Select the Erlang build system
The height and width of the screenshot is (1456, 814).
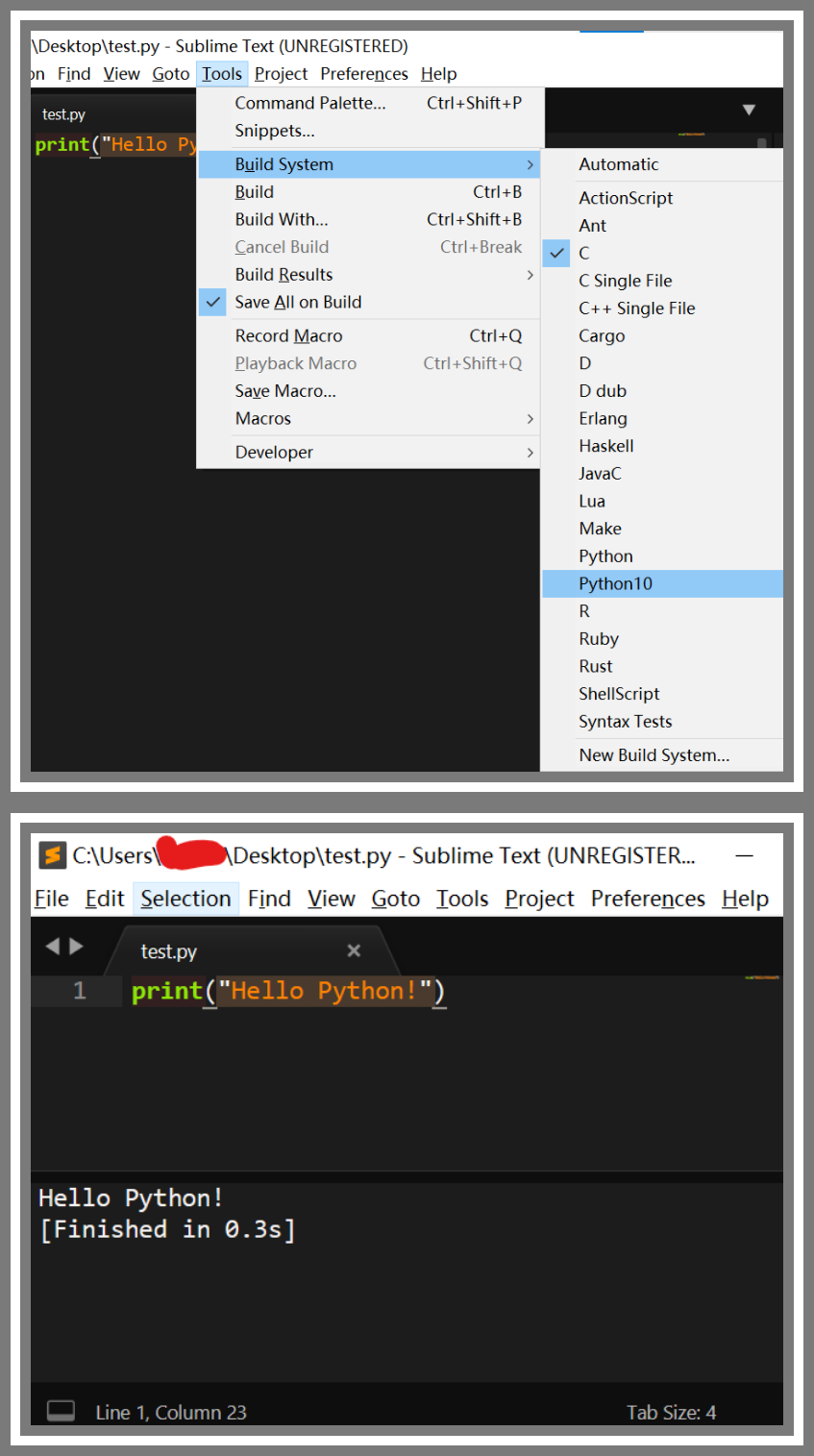[x=663, y=418]
